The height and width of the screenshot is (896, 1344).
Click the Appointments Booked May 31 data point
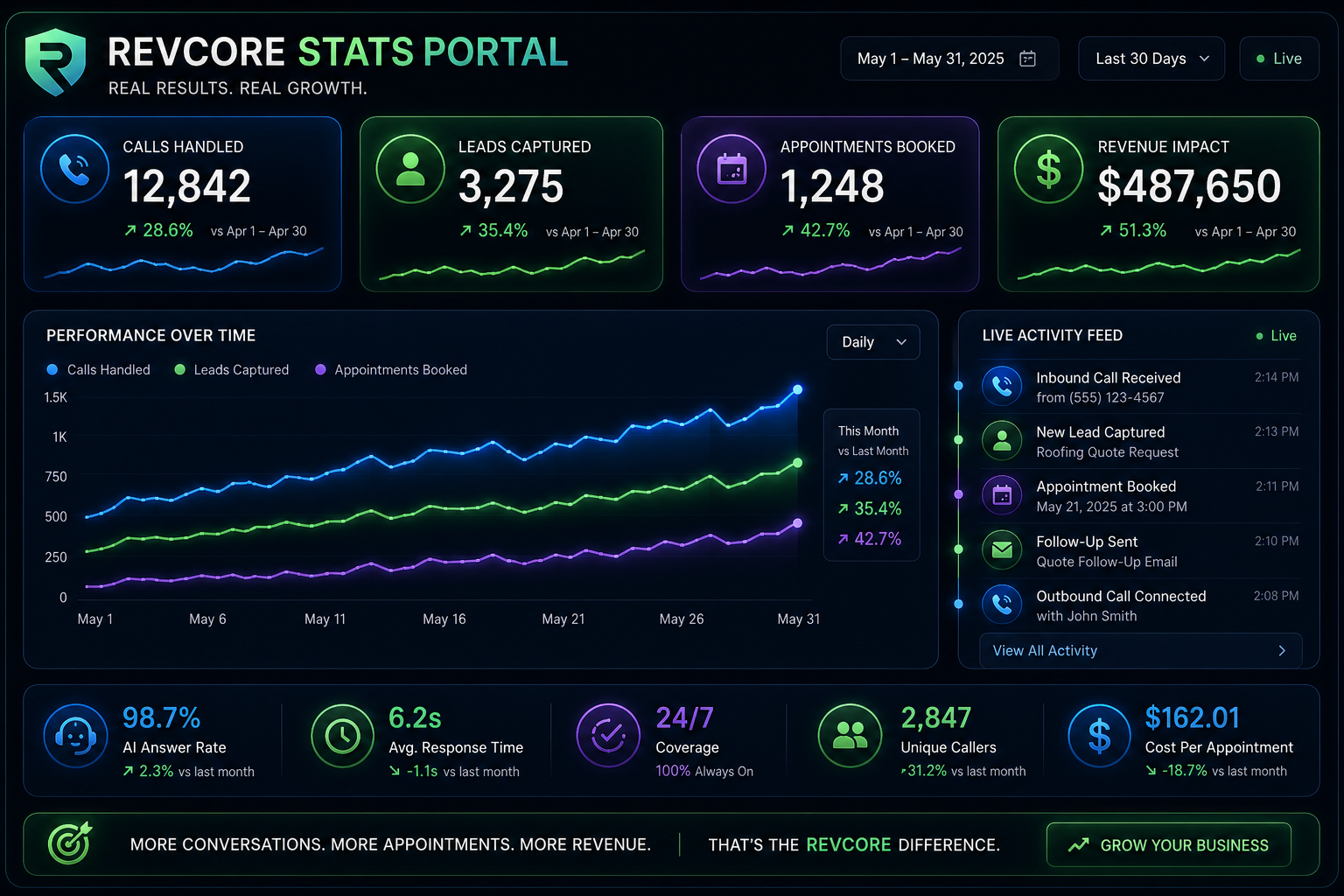(x=797, y=523)
